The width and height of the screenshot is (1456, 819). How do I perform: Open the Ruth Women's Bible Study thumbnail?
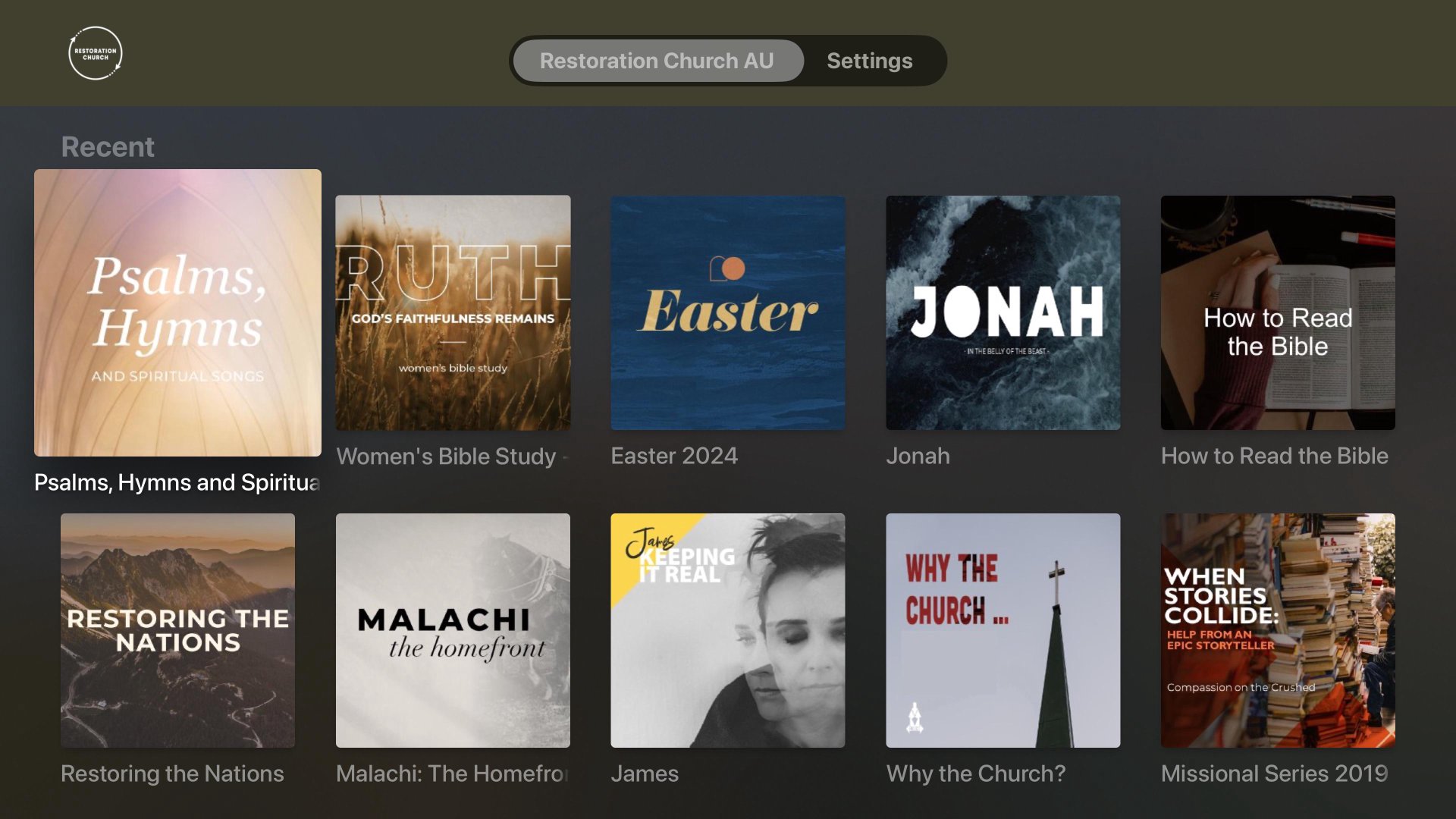point(453,312)
